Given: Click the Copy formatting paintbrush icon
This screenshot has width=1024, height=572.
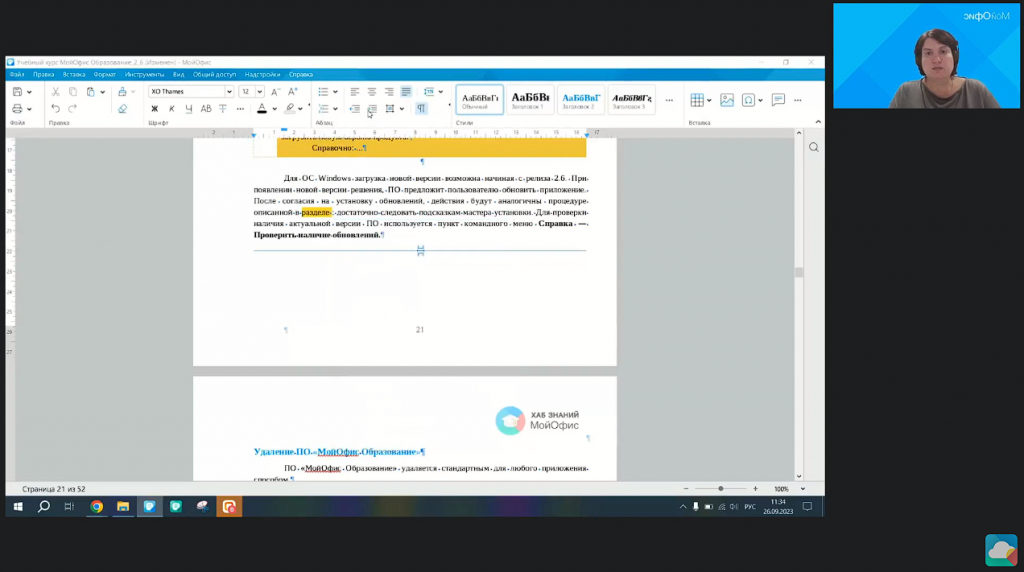Looking at the screenshot, I should [x=122, y=92].
